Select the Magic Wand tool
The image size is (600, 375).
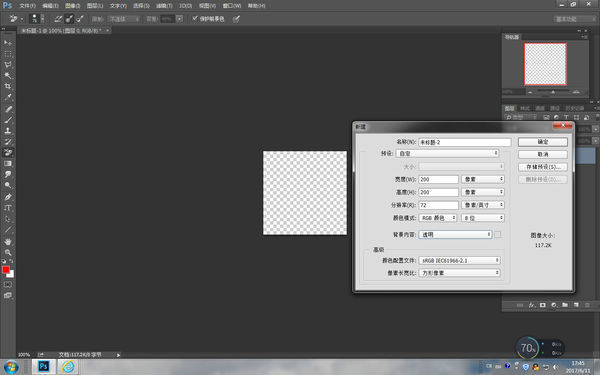coord(8,75)
